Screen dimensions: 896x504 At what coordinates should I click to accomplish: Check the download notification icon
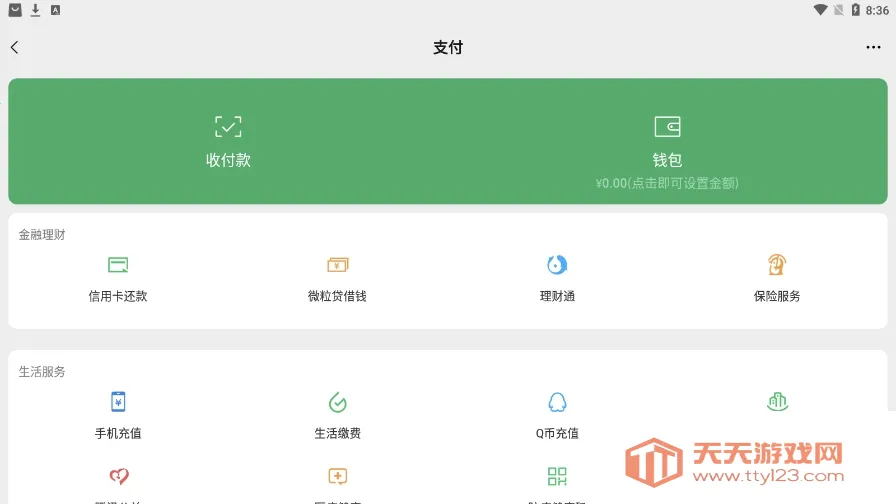(x=35, y=10)
